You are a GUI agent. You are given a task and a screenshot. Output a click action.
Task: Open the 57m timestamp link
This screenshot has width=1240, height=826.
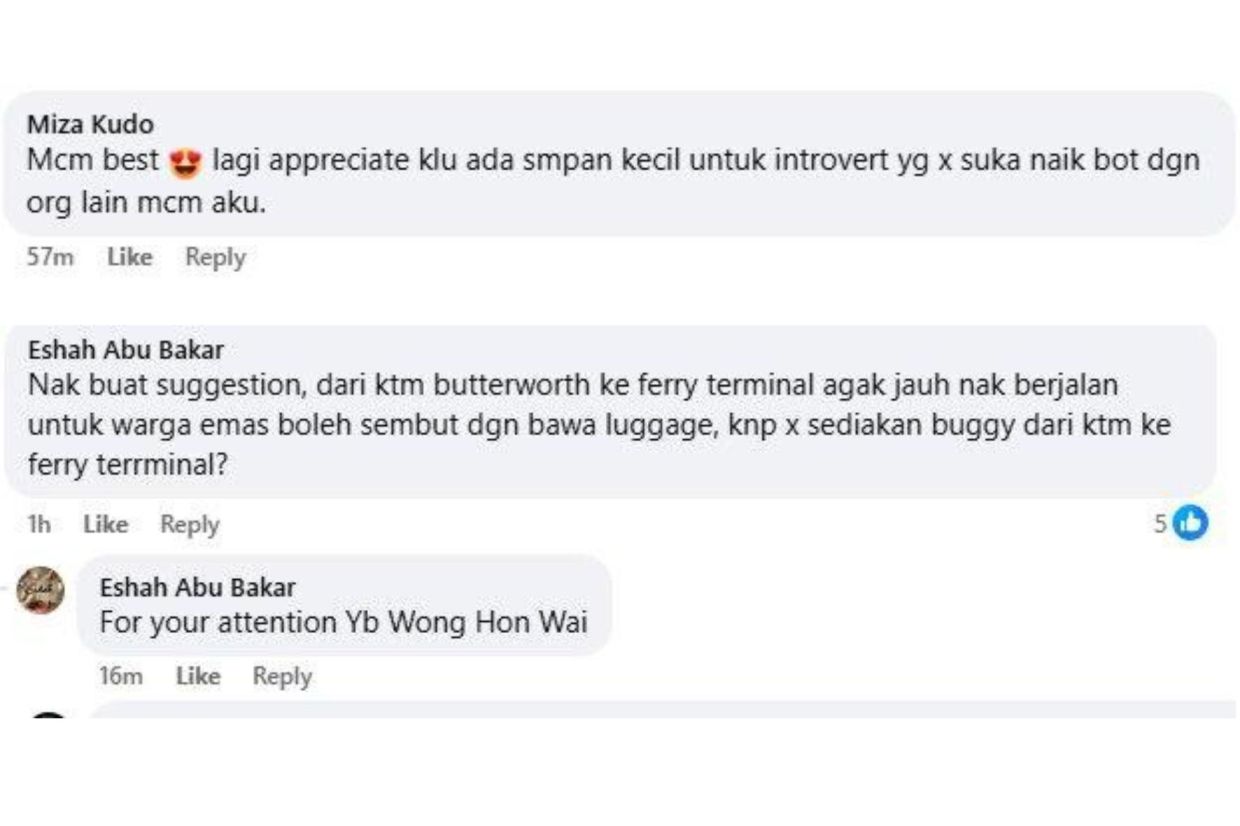[50, 257]
